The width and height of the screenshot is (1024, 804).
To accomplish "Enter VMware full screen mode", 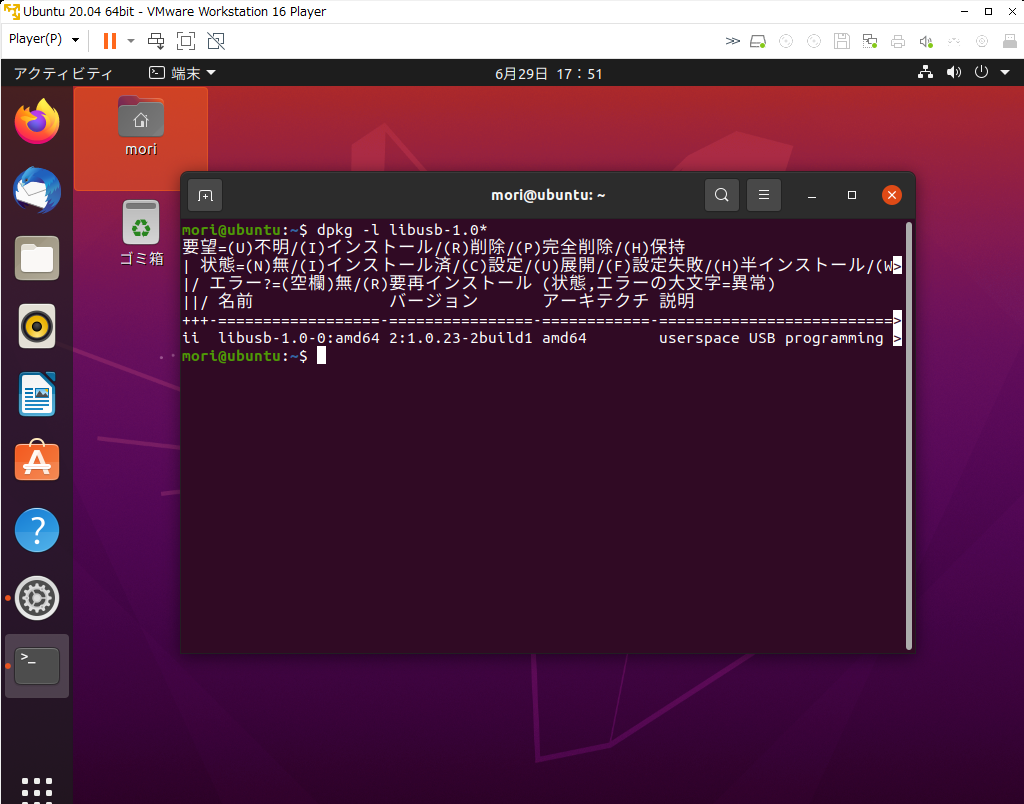I will point(186,41).
